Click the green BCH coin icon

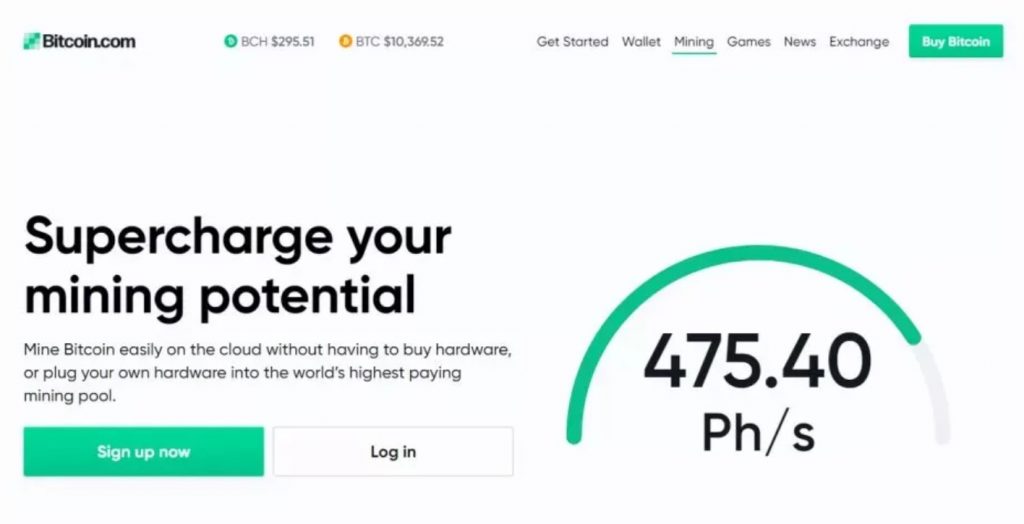(230, 41)
